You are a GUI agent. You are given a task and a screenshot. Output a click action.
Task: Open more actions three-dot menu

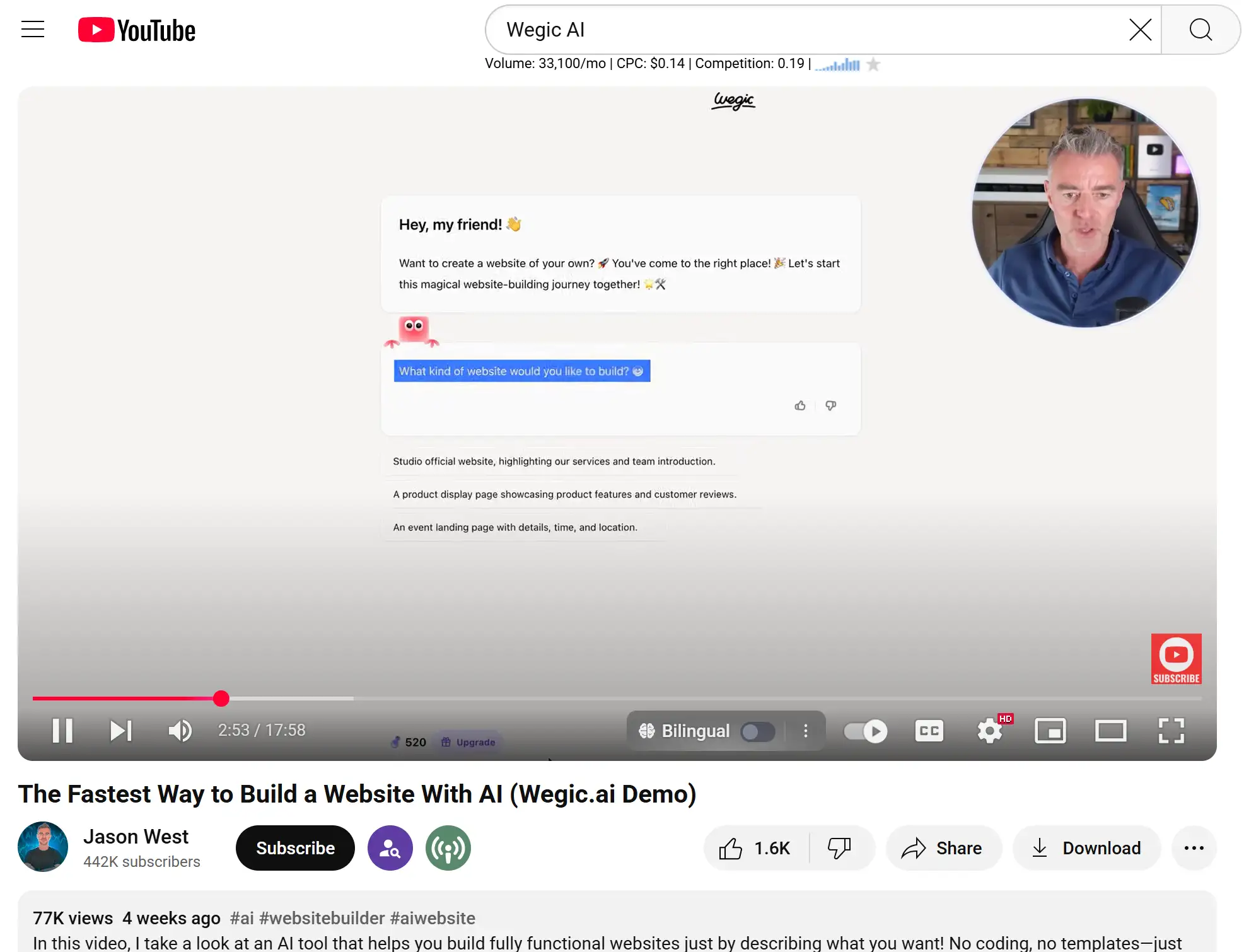pos(1194,848)
